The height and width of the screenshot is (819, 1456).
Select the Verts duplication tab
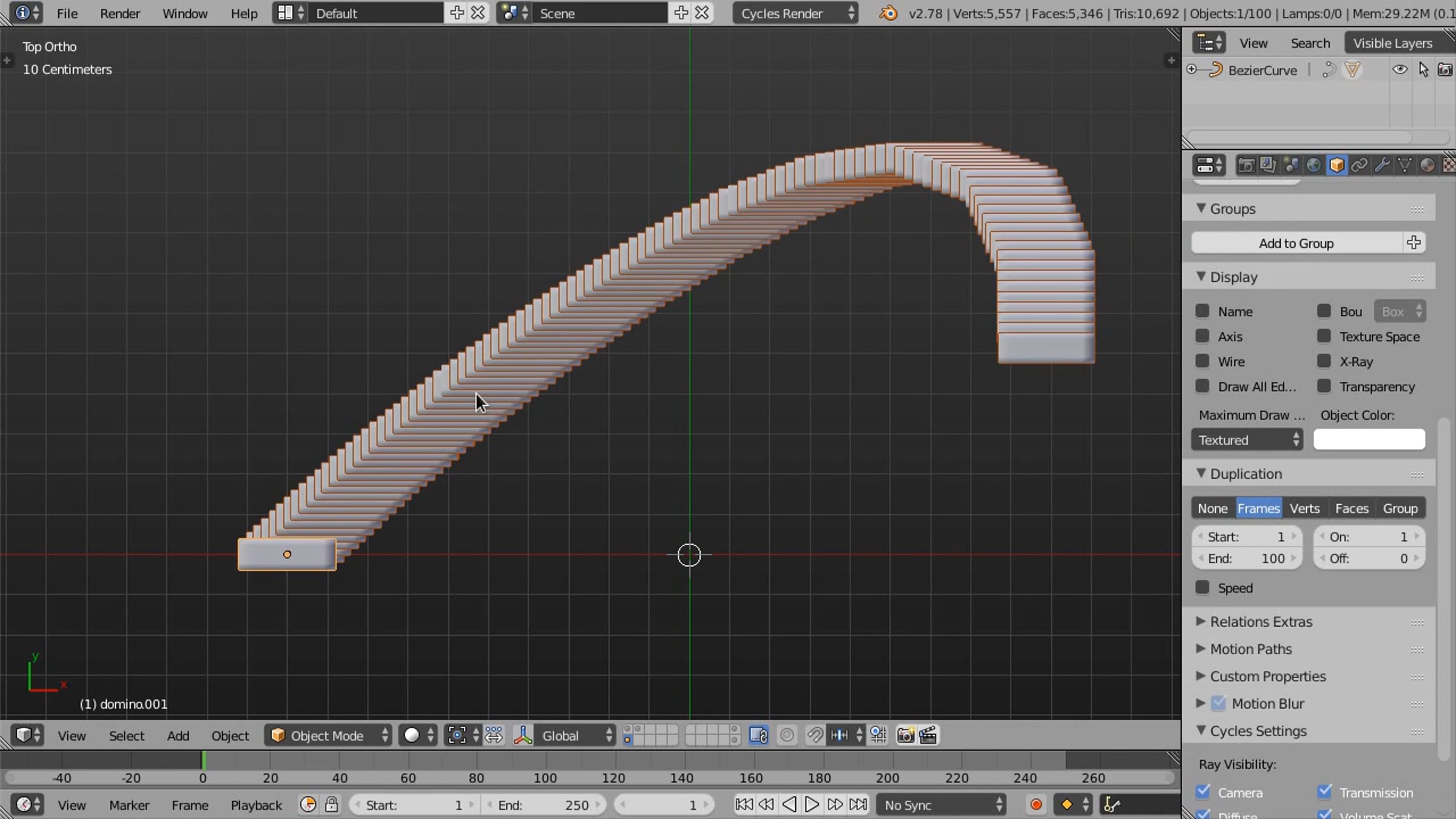(1304, 508)
